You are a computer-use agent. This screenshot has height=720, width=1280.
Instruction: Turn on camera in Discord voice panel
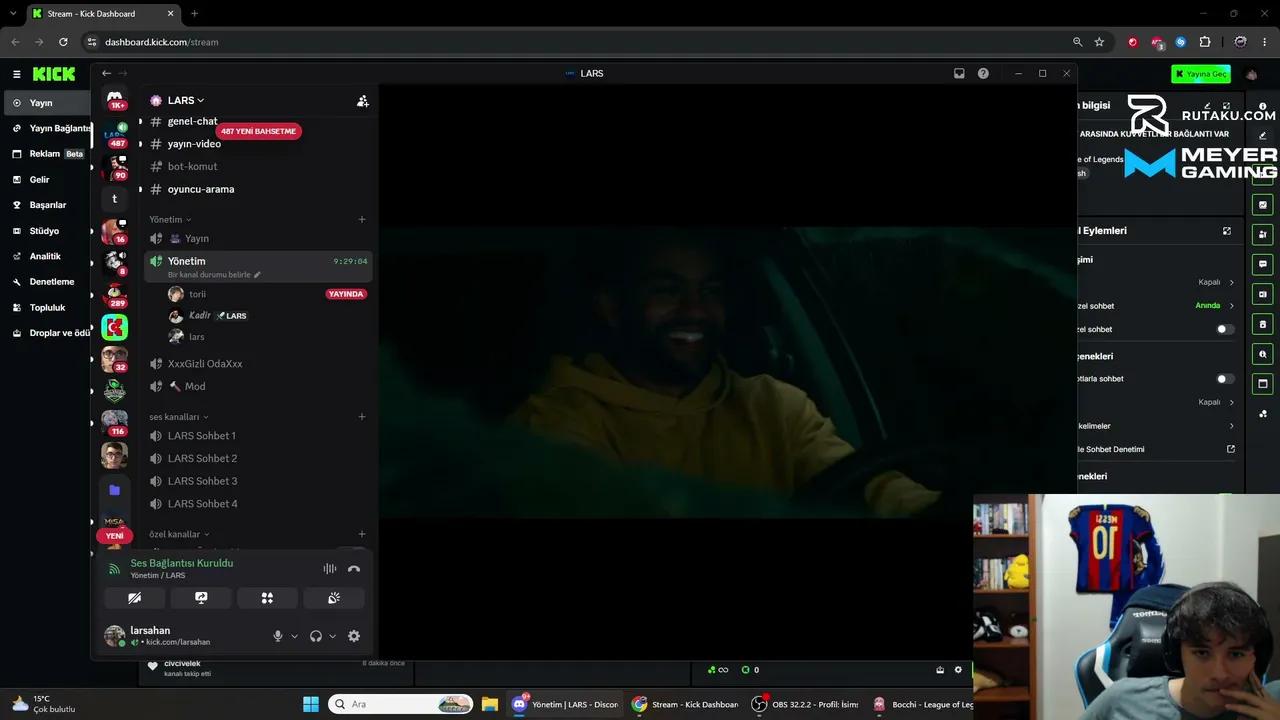(x=134, y=598)
